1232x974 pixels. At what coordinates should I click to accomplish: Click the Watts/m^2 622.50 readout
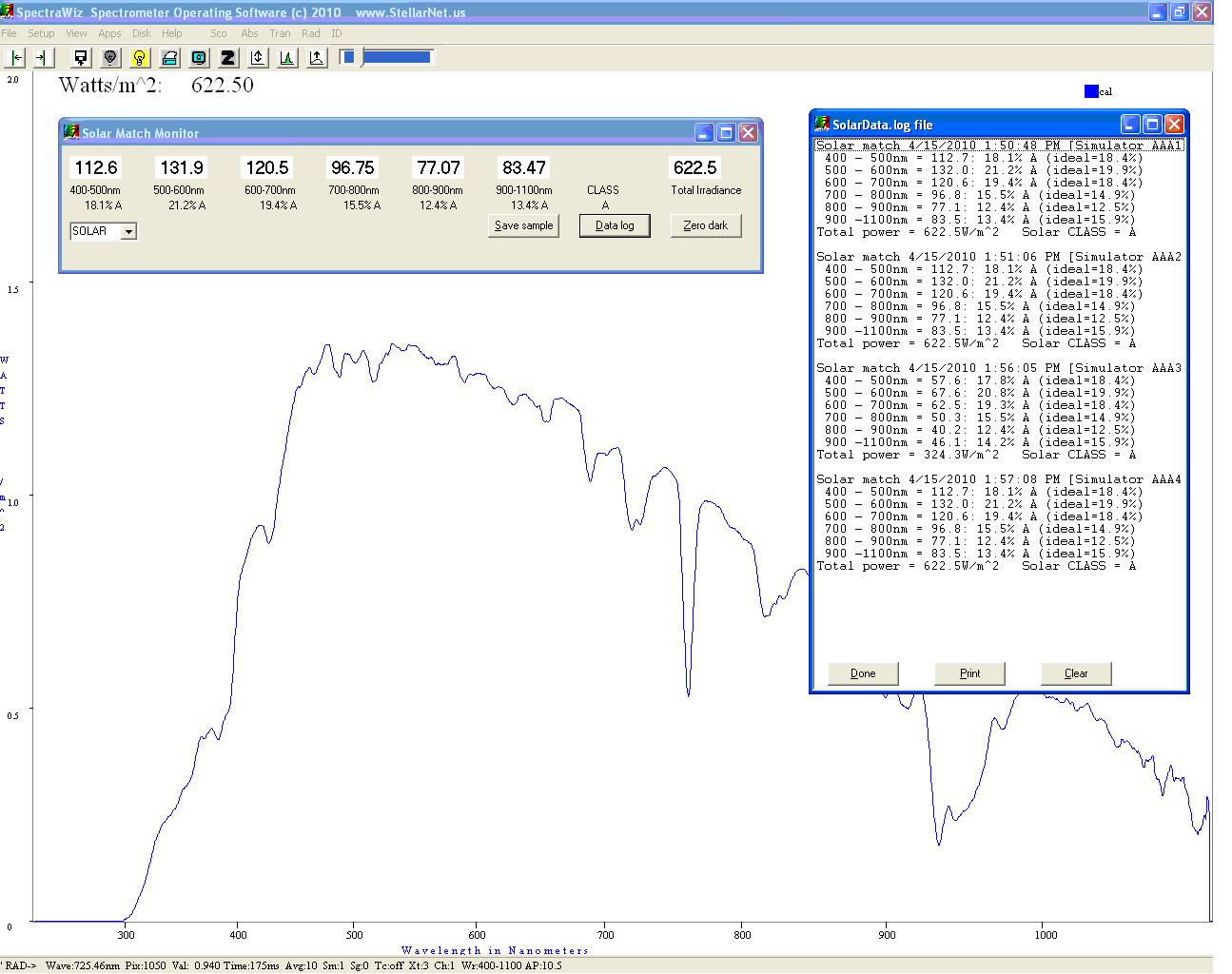(156, 85)
